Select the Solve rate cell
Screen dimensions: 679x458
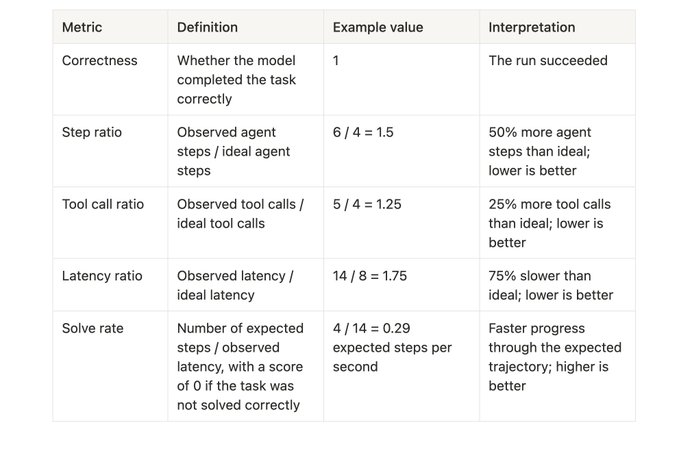[x=93, y=328]
